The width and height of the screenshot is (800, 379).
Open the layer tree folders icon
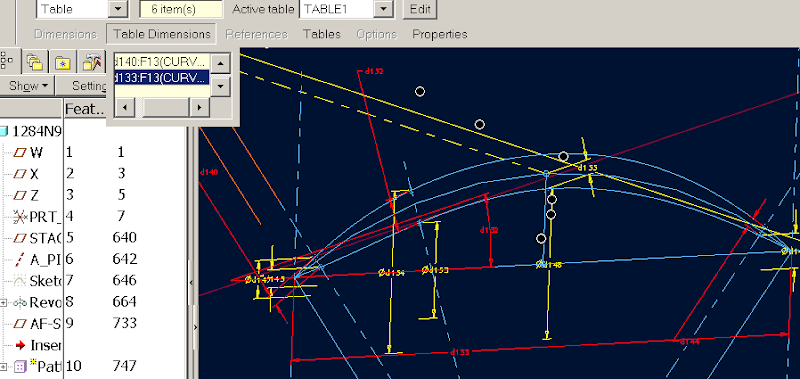pyautogui.click(x=35, y=62)
